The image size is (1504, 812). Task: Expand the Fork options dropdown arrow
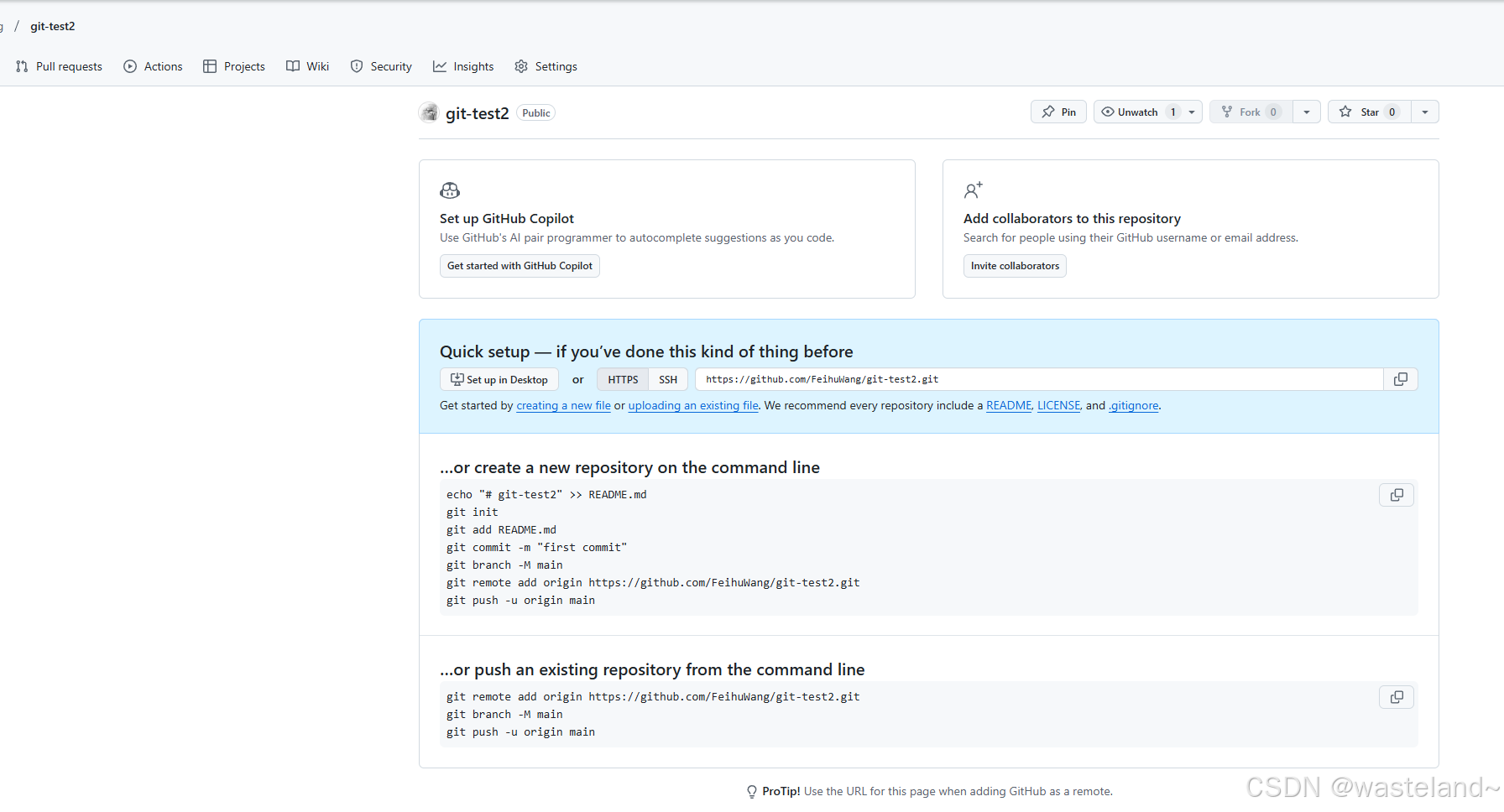point(1307,112)
